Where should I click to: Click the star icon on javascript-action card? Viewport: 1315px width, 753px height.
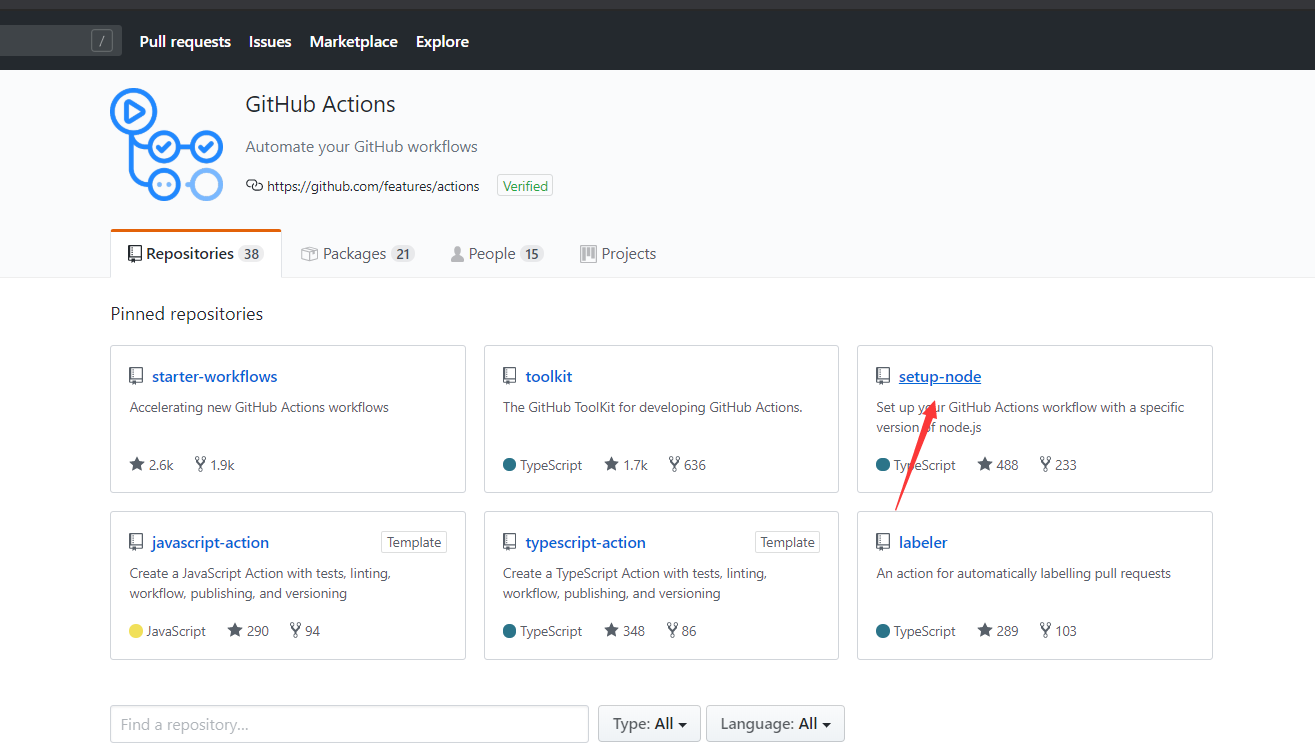coord(235,630)
